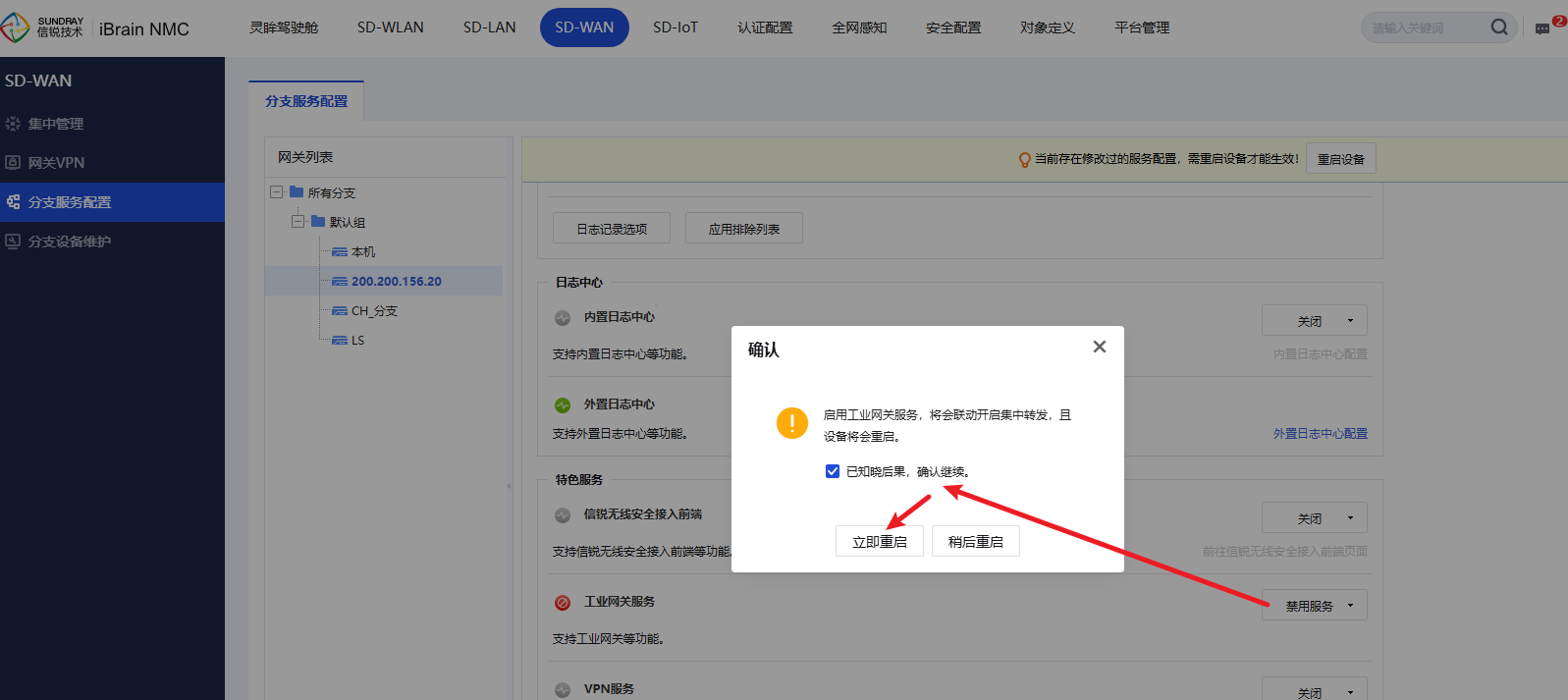Switch to the SD-WLAN menu
Viewport: 1568px width, 700px height.
point(390,27)
